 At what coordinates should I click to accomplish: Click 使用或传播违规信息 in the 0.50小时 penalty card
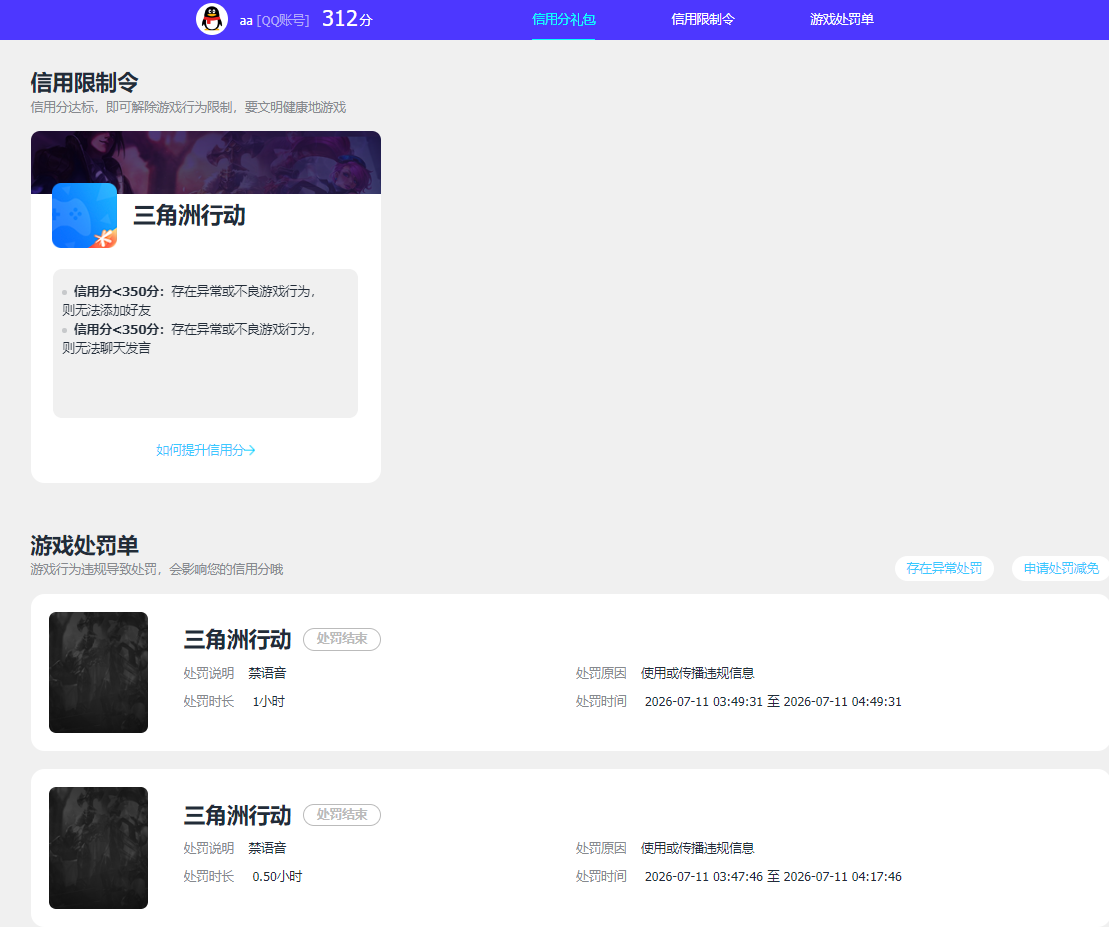pyautogui.click(x=697, y=848)
